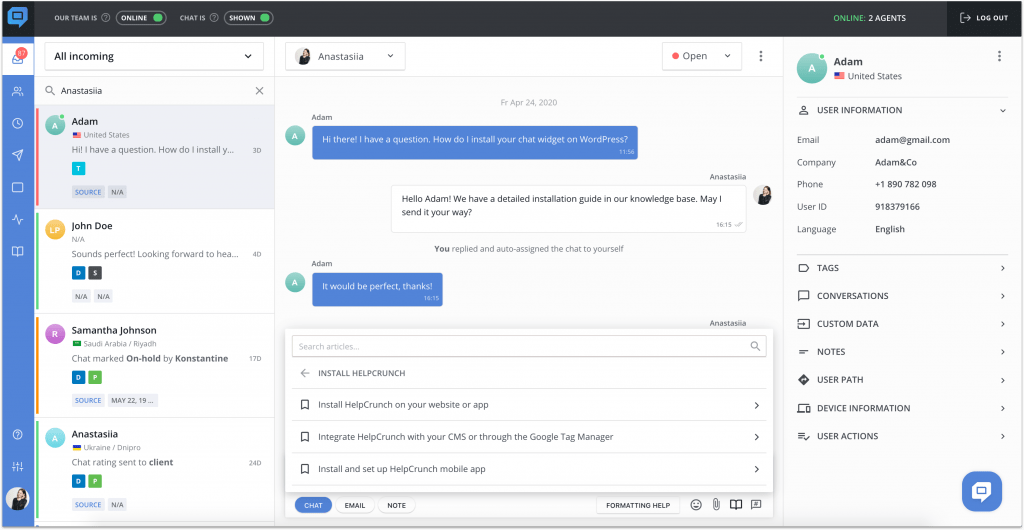1024x530 pixels.
Task: Click the paperclip attachment icon
Action: click(716, 505)
